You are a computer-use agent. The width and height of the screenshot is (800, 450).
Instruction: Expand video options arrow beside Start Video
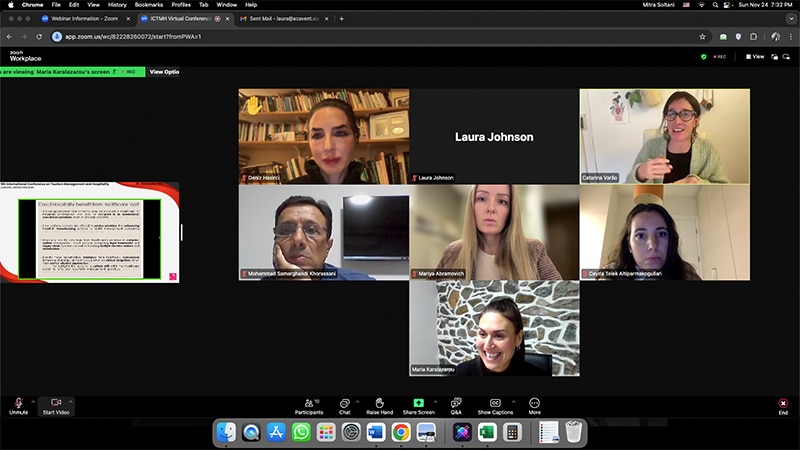[71, 401]
